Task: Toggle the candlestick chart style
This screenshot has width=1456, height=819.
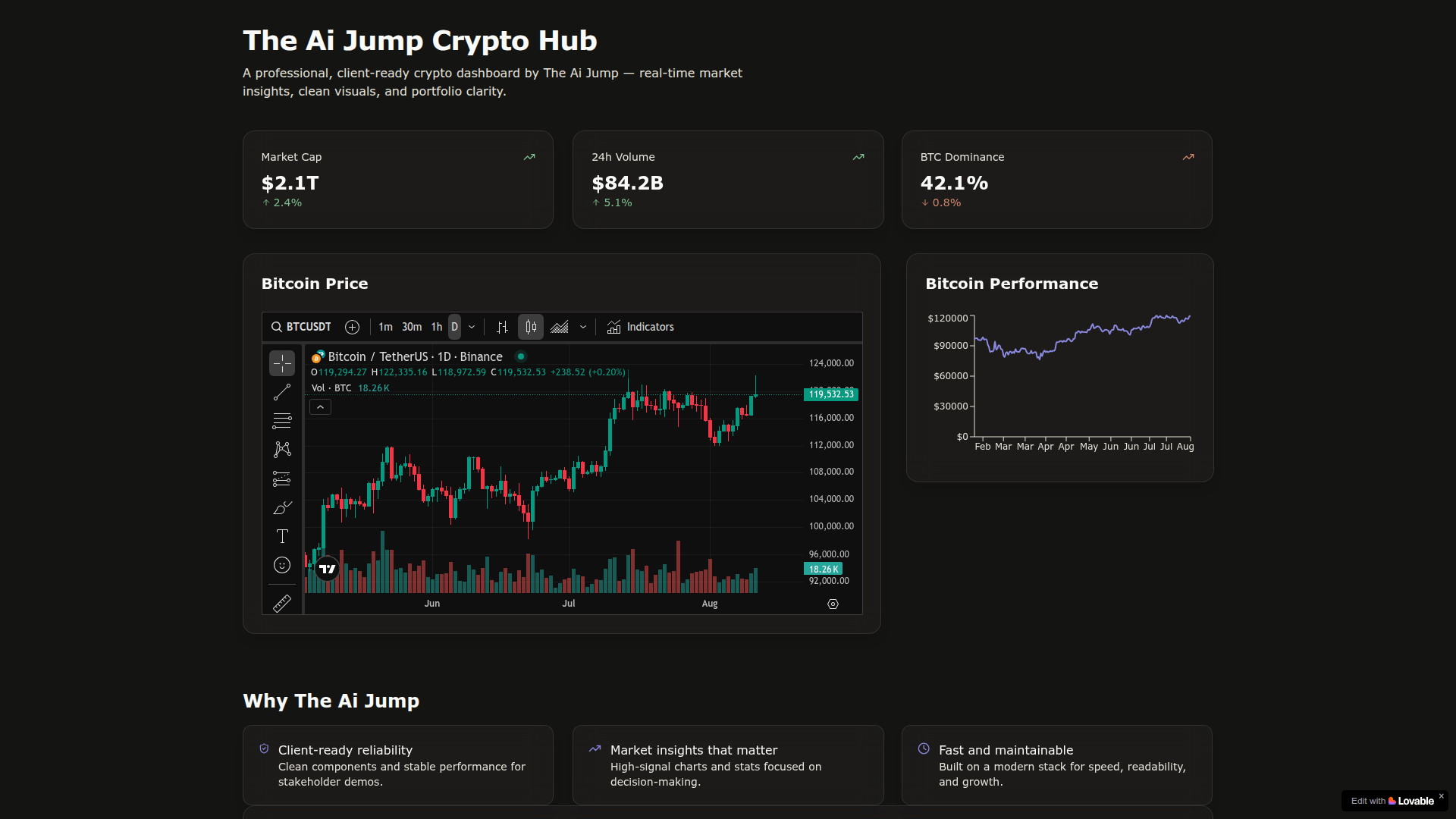Action: pos(530,327)
